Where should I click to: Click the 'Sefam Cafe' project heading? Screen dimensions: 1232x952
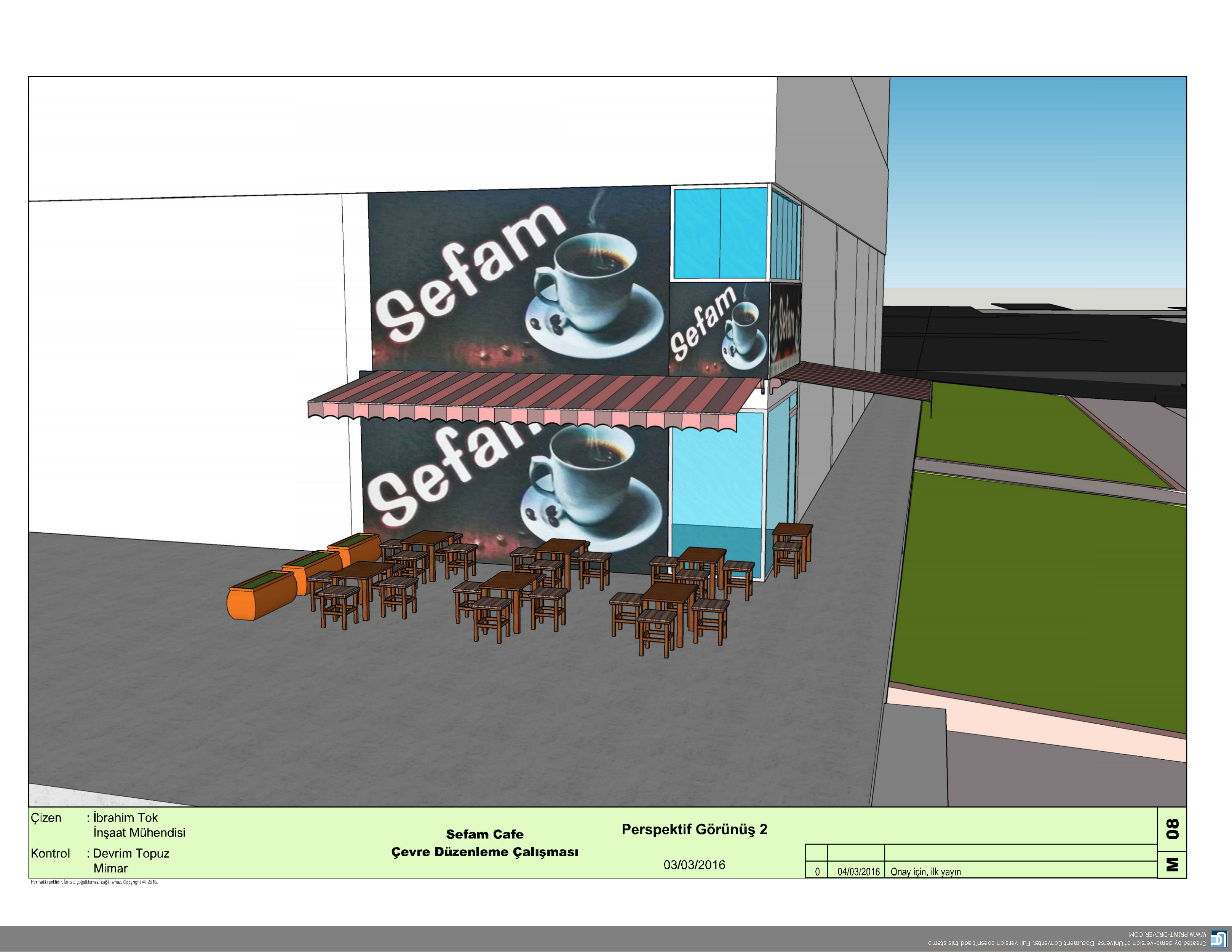tap(484, 834)
